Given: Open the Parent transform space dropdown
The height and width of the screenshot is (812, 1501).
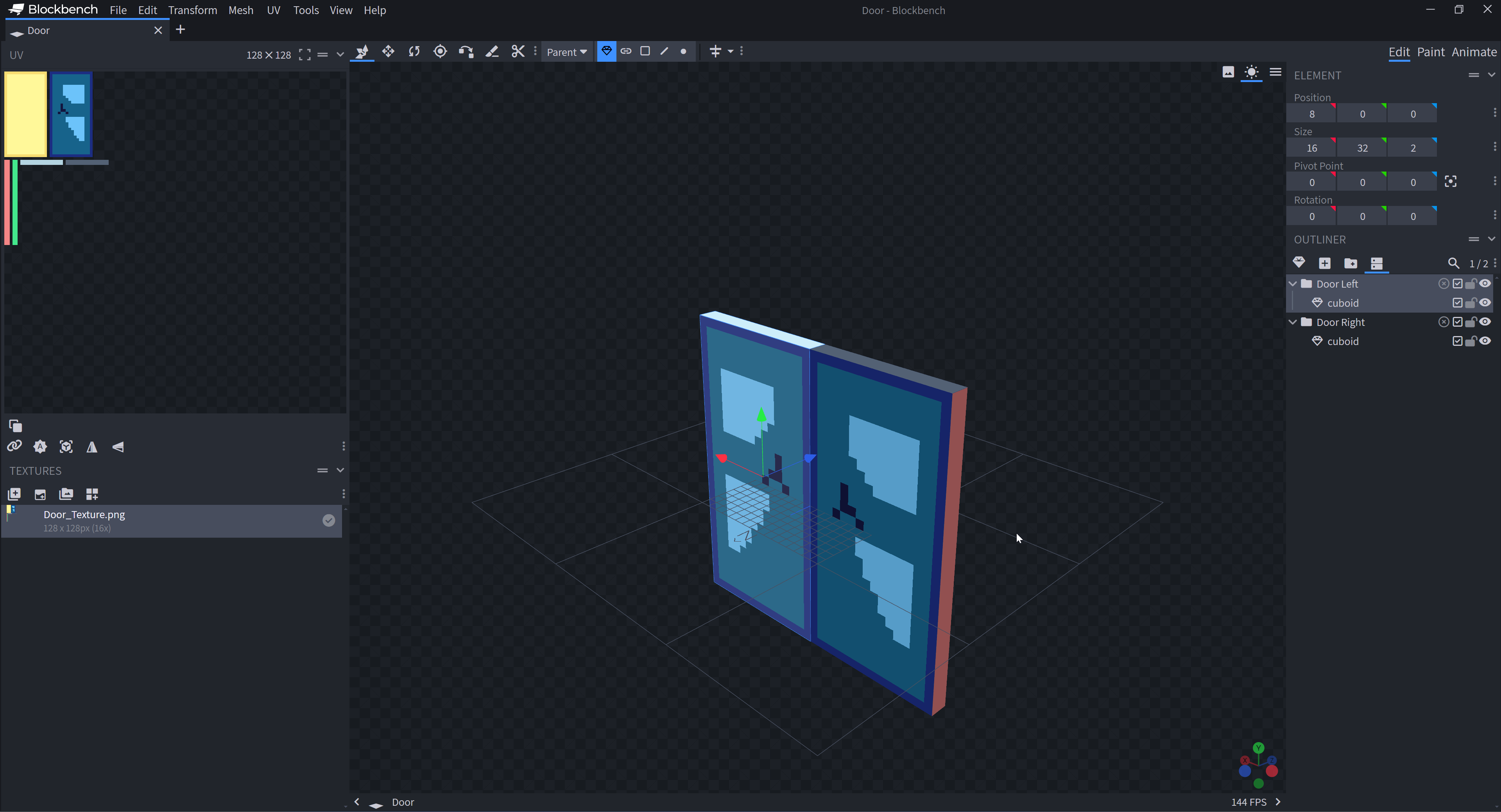Looking at the screenshot, I should click(x=566, y=52).
